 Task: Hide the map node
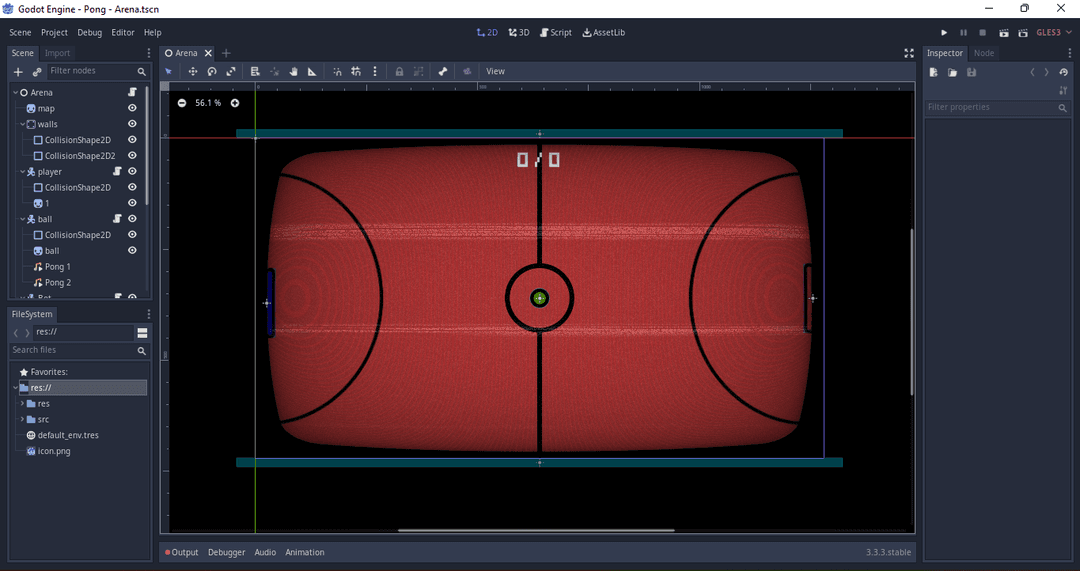click(132, 108)
